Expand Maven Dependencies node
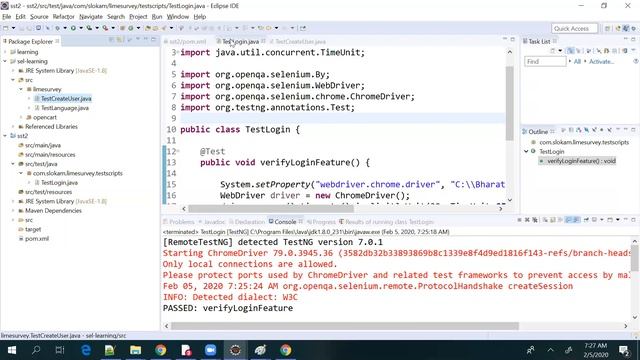Screen dimensions: 640x360 pyautogui.click(x=13, y=211)
